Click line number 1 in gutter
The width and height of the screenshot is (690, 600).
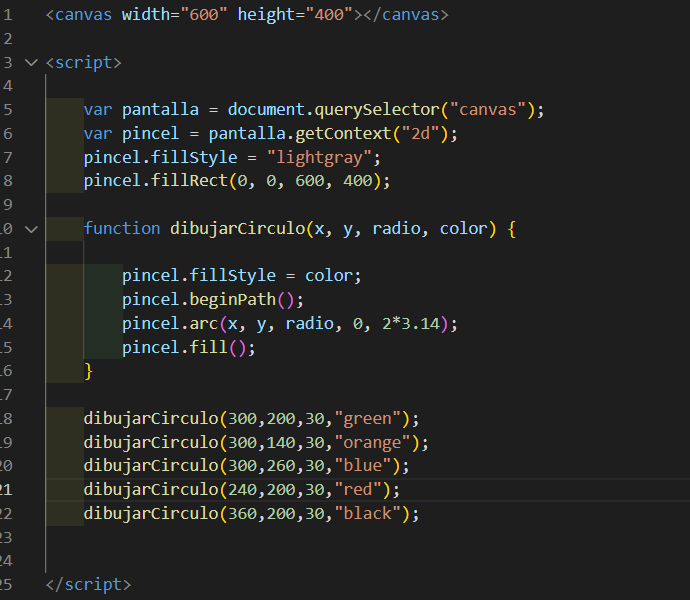tap(7, 15)
